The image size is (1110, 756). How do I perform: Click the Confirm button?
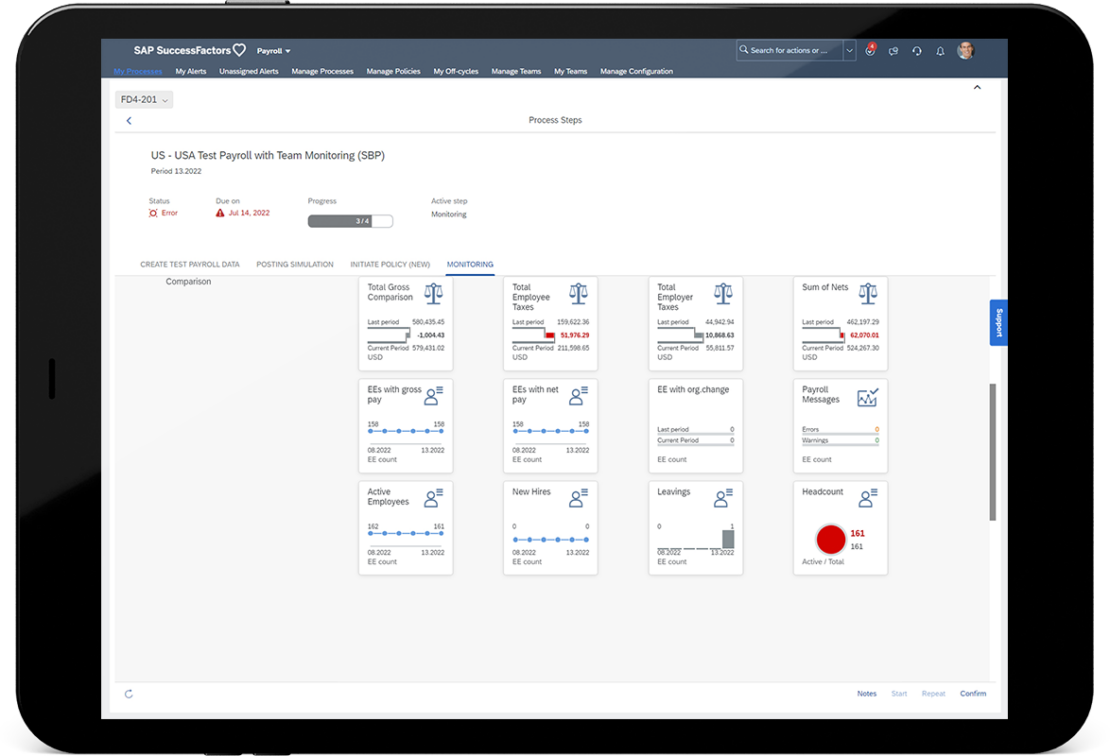[x=973, y=693]
